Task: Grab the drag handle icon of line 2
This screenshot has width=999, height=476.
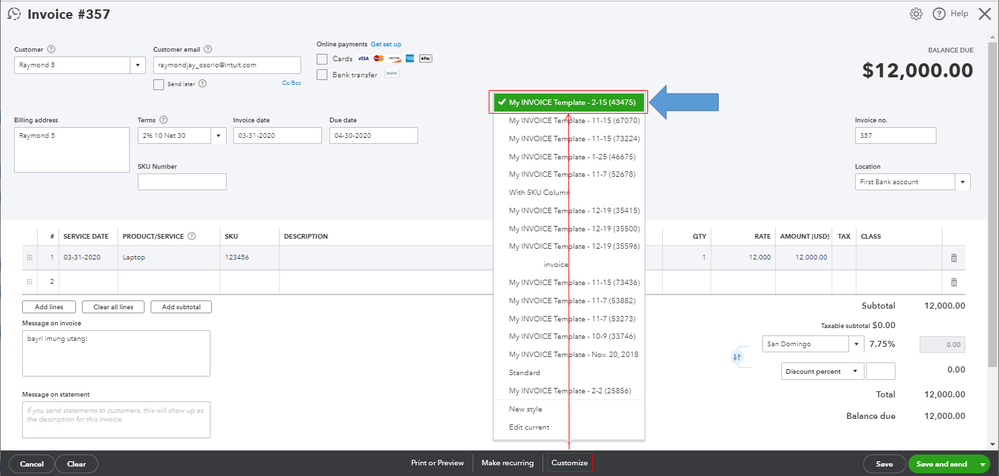Action: pos(29,282)
